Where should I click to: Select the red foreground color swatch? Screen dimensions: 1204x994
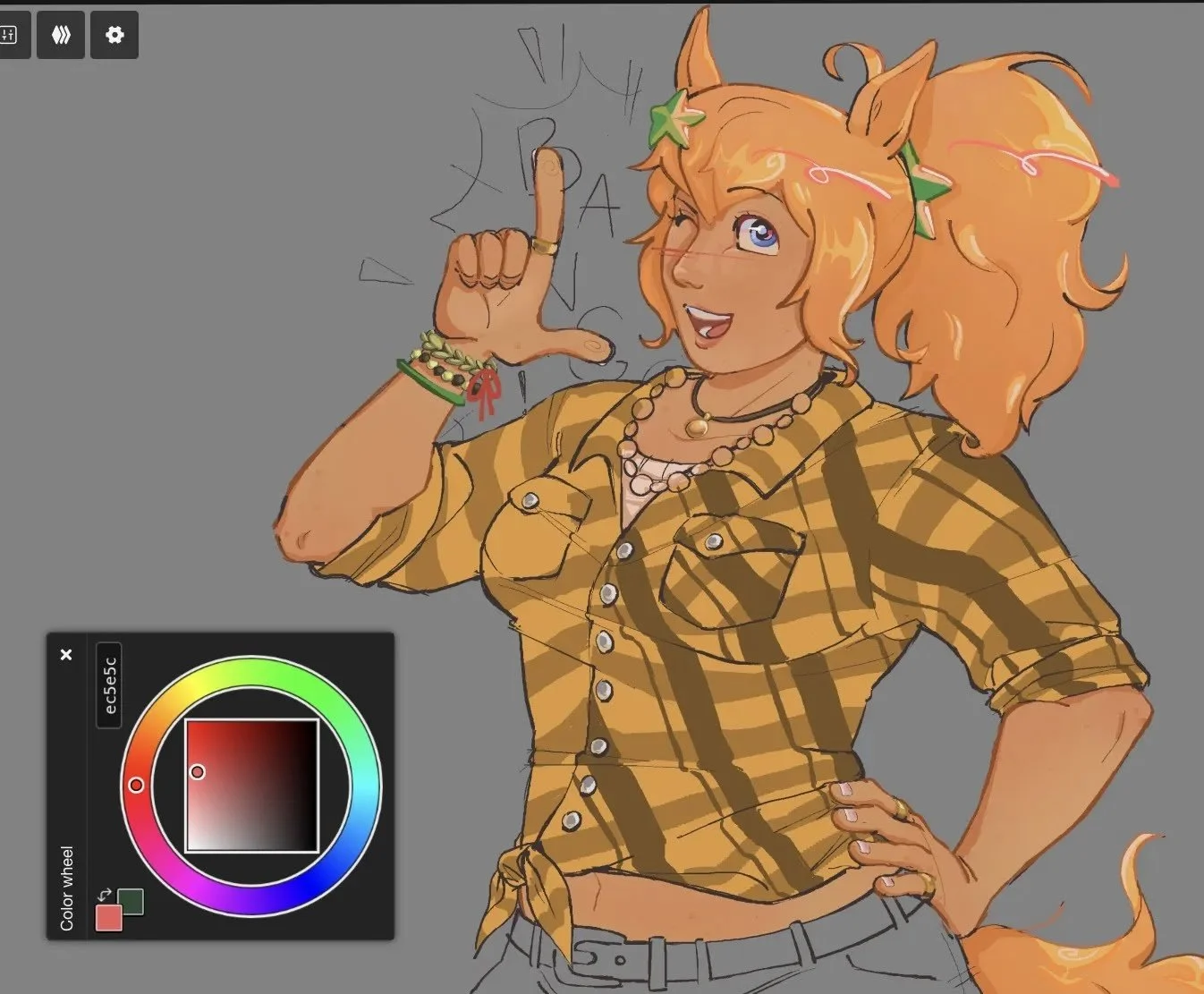pyautogui.click(x=109, y=918)
